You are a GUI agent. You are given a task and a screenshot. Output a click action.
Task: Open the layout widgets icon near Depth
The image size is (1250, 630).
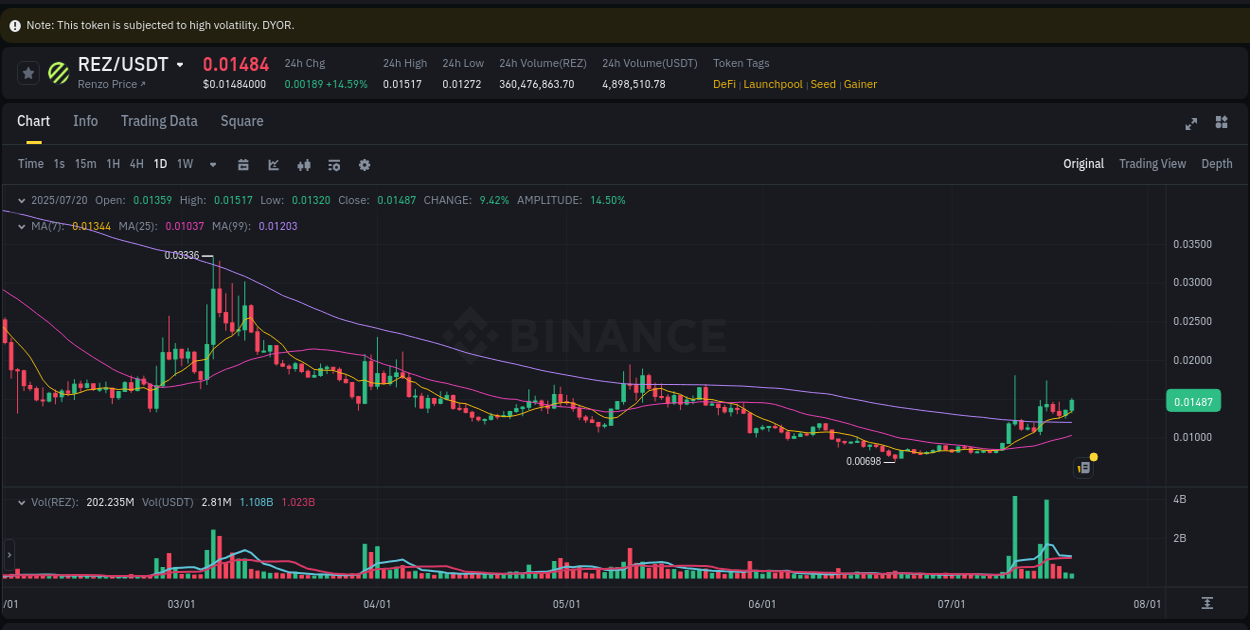1221,122
